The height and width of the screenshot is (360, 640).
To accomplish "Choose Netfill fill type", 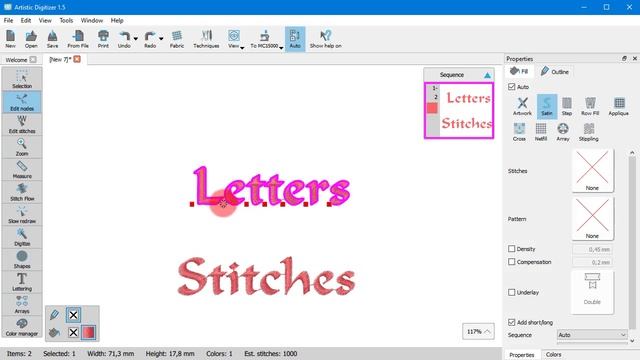I will (x=541, y=132).
